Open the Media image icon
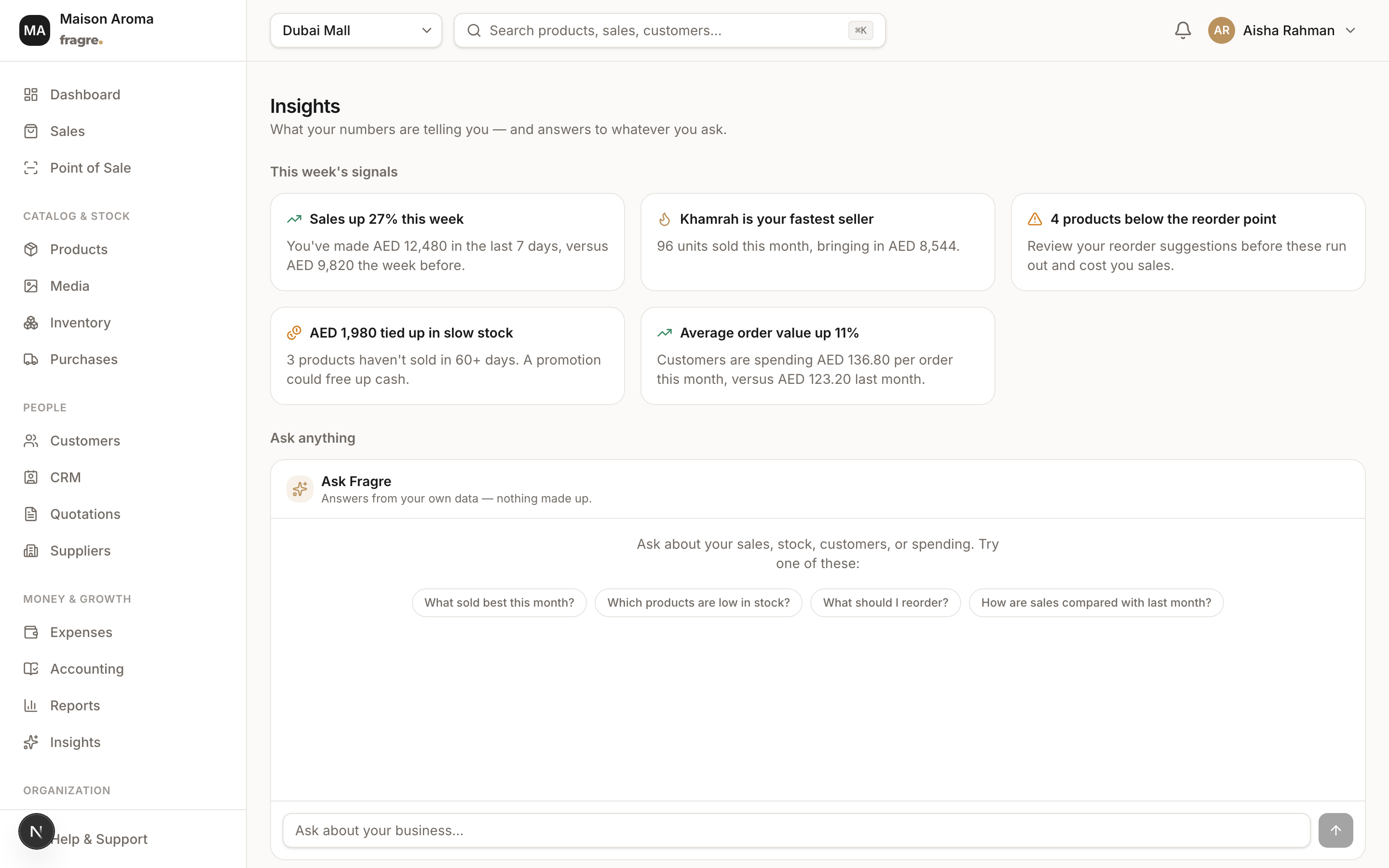Screen dimensions: 1389x868 31,286
